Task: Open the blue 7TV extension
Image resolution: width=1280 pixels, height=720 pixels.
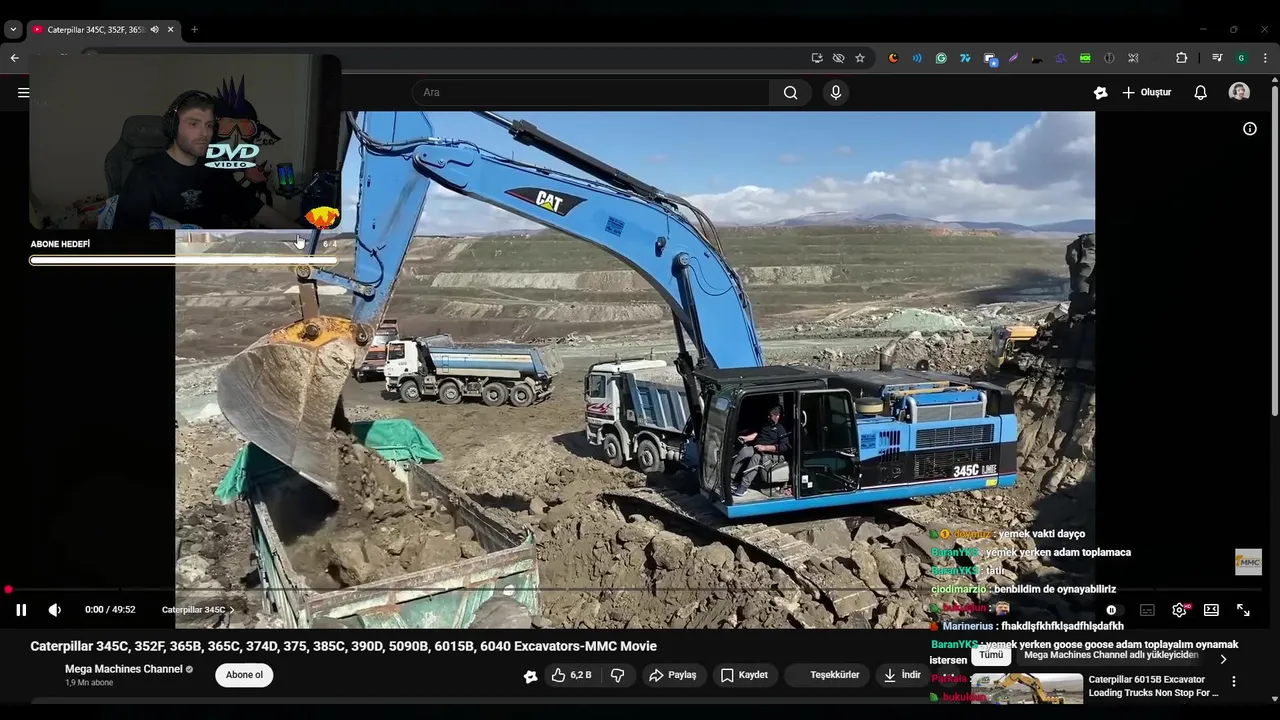Action: point(965,58)
